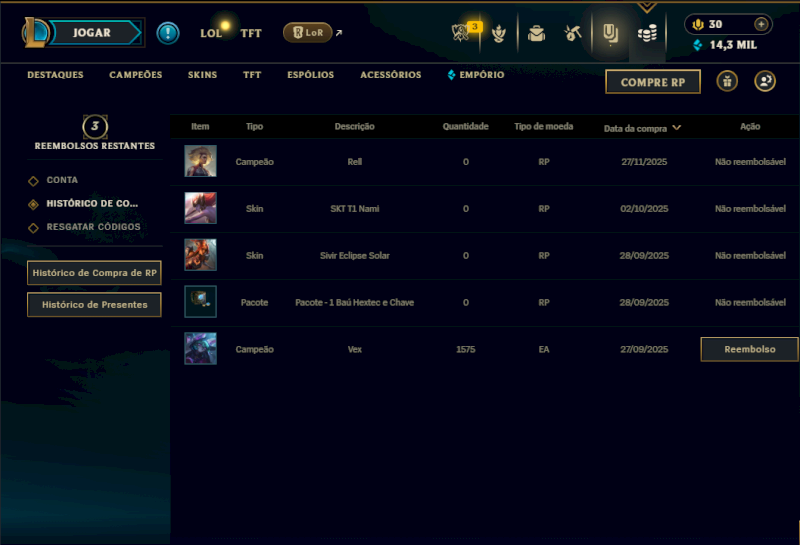The image size is (800, 545).
Task: Click the plus icon beside RP balance
Action: tap(761, 24)
